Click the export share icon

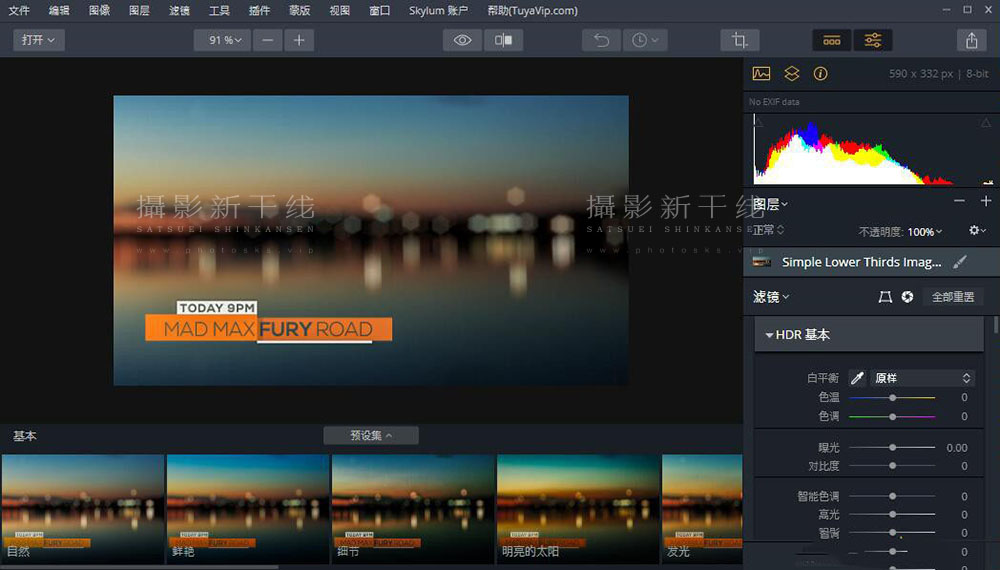(971, 40)
